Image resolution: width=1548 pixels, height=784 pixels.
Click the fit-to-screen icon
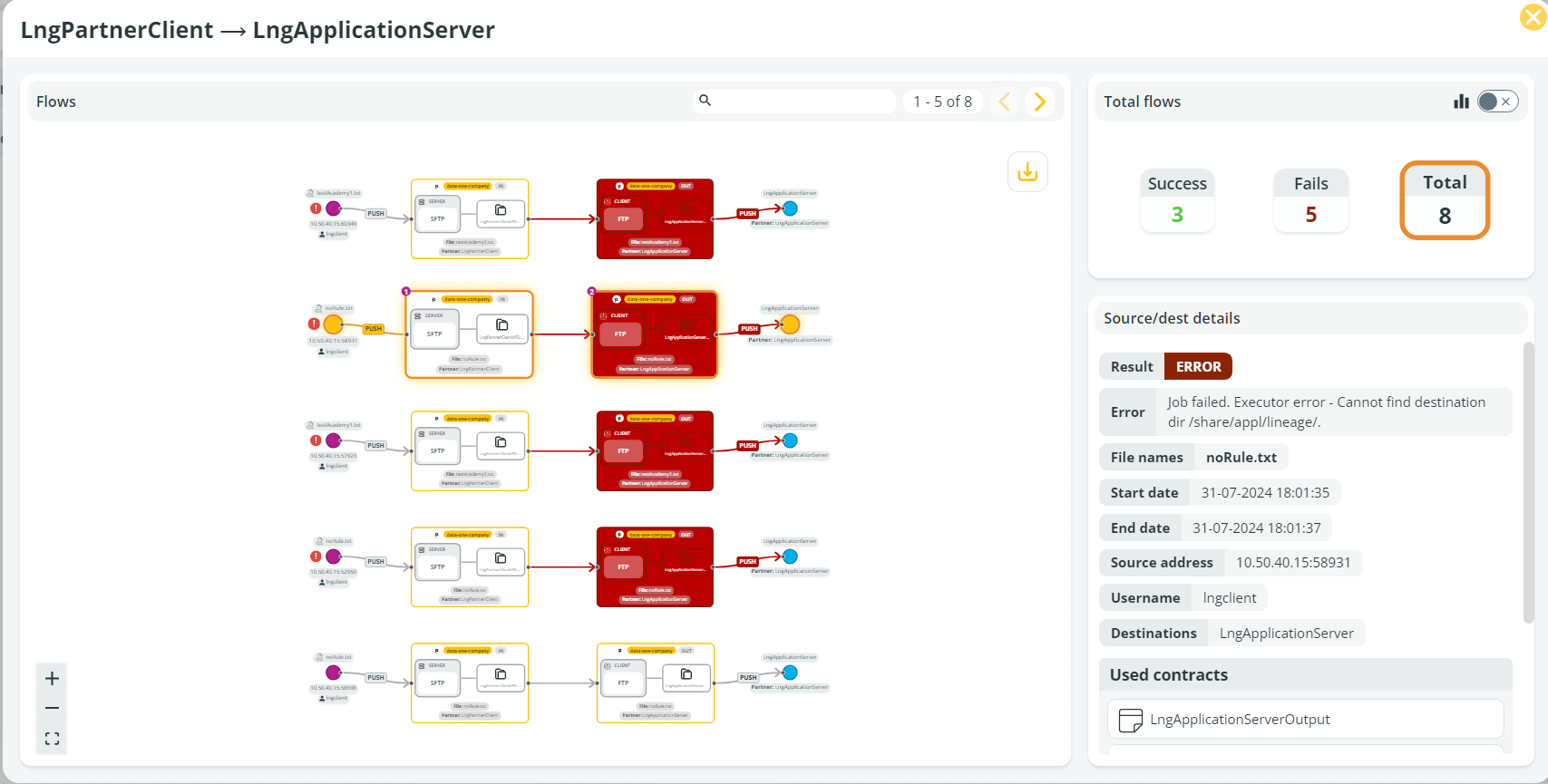[x=52, y=739]
